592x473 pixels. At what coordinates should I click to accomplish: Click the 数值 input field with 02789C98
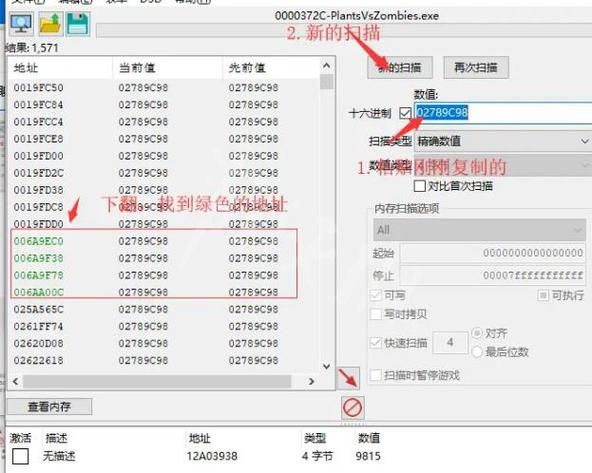[503, 112]
